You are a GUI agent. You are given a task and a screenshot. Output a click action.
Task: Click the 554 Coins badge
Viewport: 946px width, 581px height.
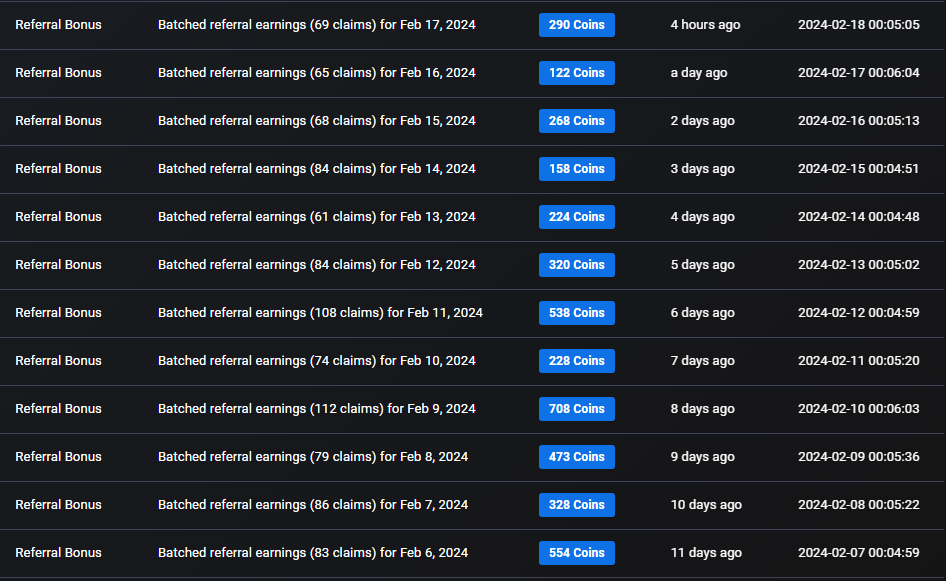click(577, 553)
